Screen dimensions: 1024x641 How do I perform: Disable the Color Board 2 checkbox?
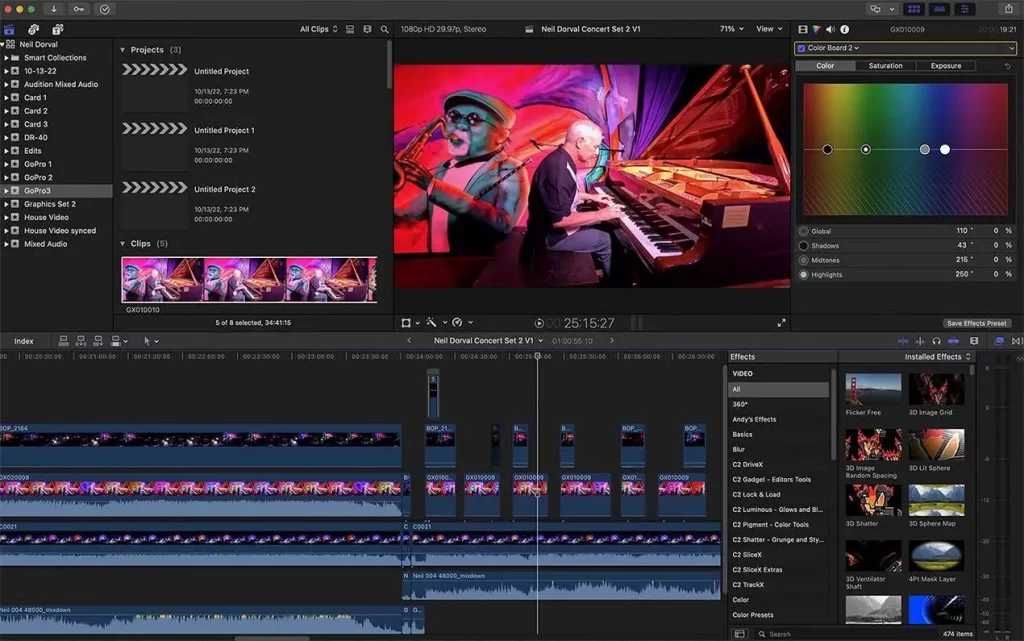pyautogui.click(x=801, y=48)
